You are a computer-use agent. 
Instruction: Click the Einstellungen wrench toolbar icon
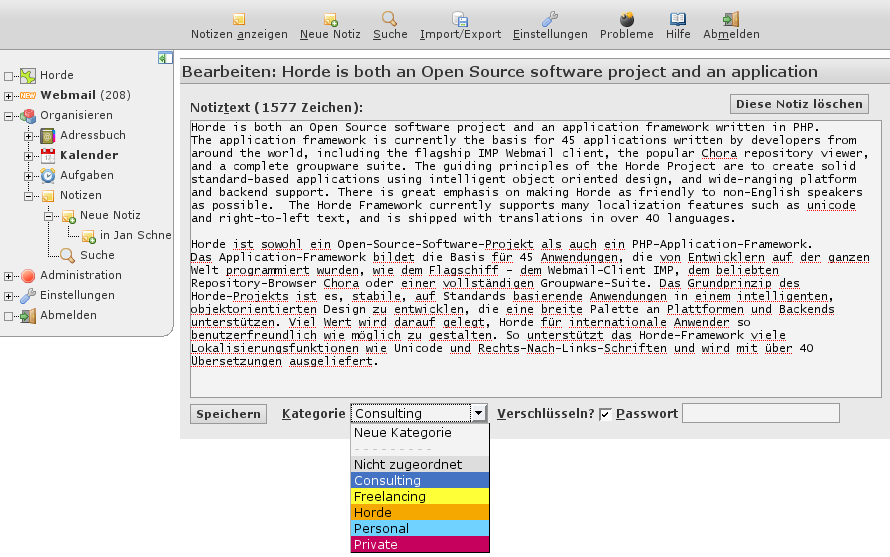[549, 19]
